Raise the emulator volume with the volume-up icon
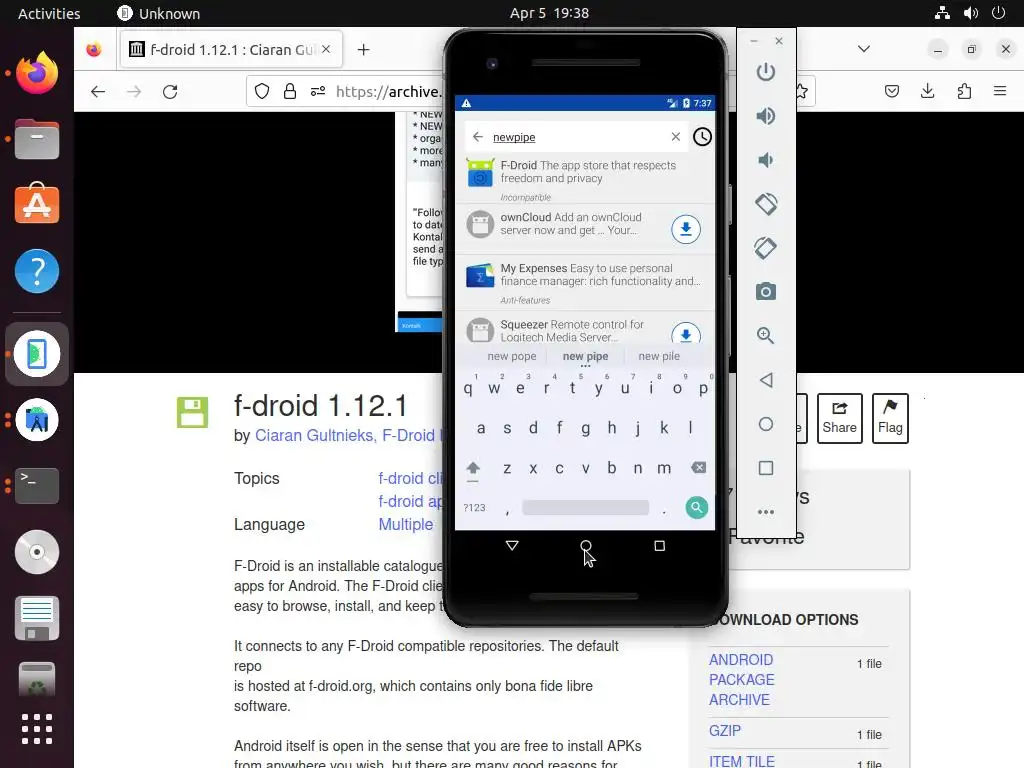The width and height of the screenshot is (1024, 768). [765, 116]
